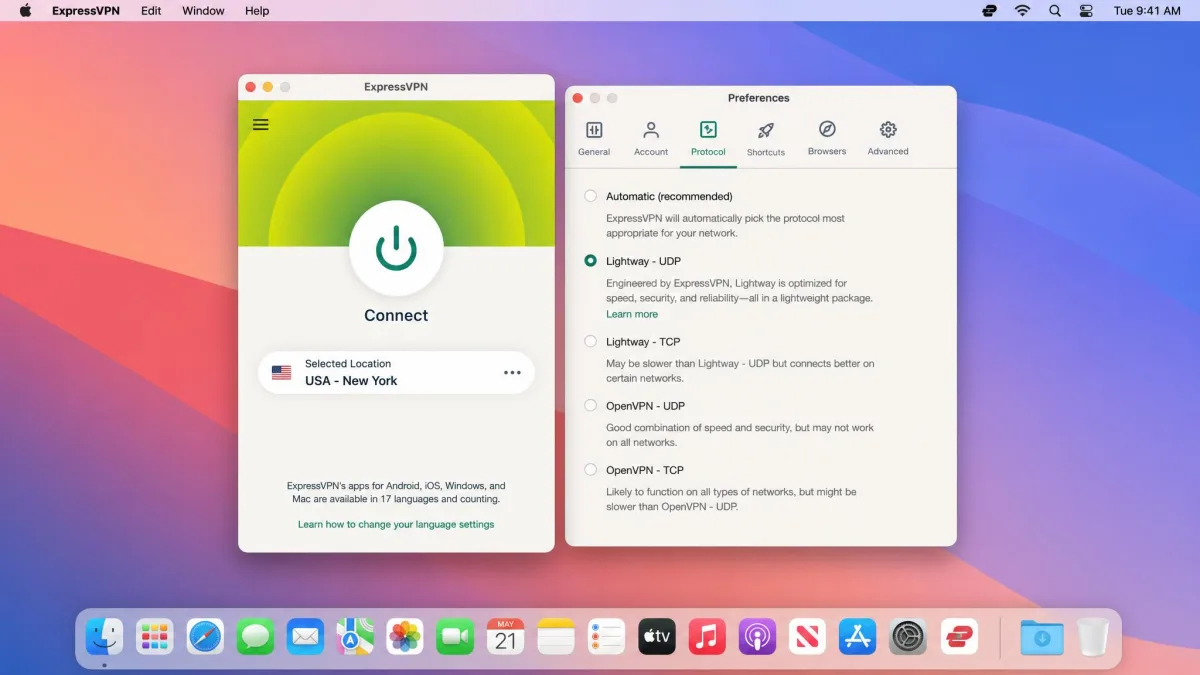Open Photos from the Dock
Screen dimensions: 1200x675
coord(405,637)
